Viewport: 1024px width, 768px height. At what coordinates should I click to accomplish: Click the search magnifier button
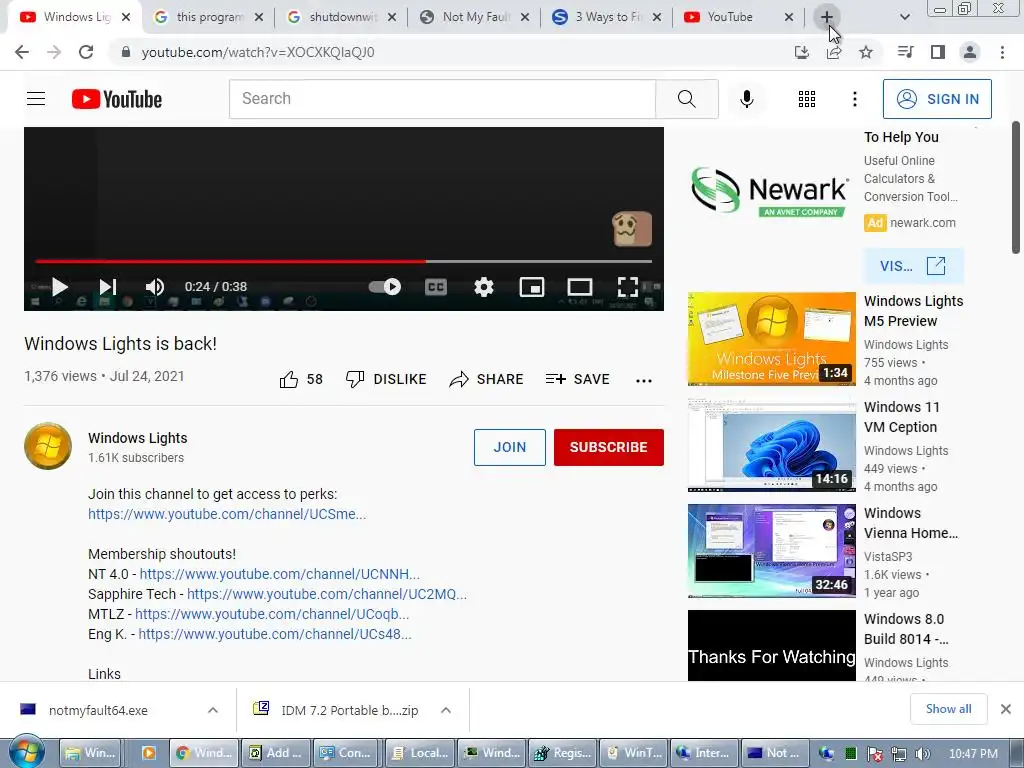pyautogui.click(x=686, y=99)
